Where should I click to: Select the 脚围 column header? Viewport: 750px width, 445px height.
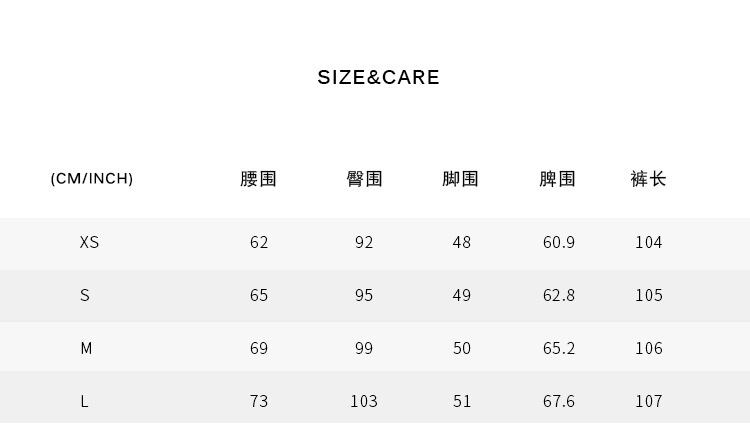pos(461,179)
